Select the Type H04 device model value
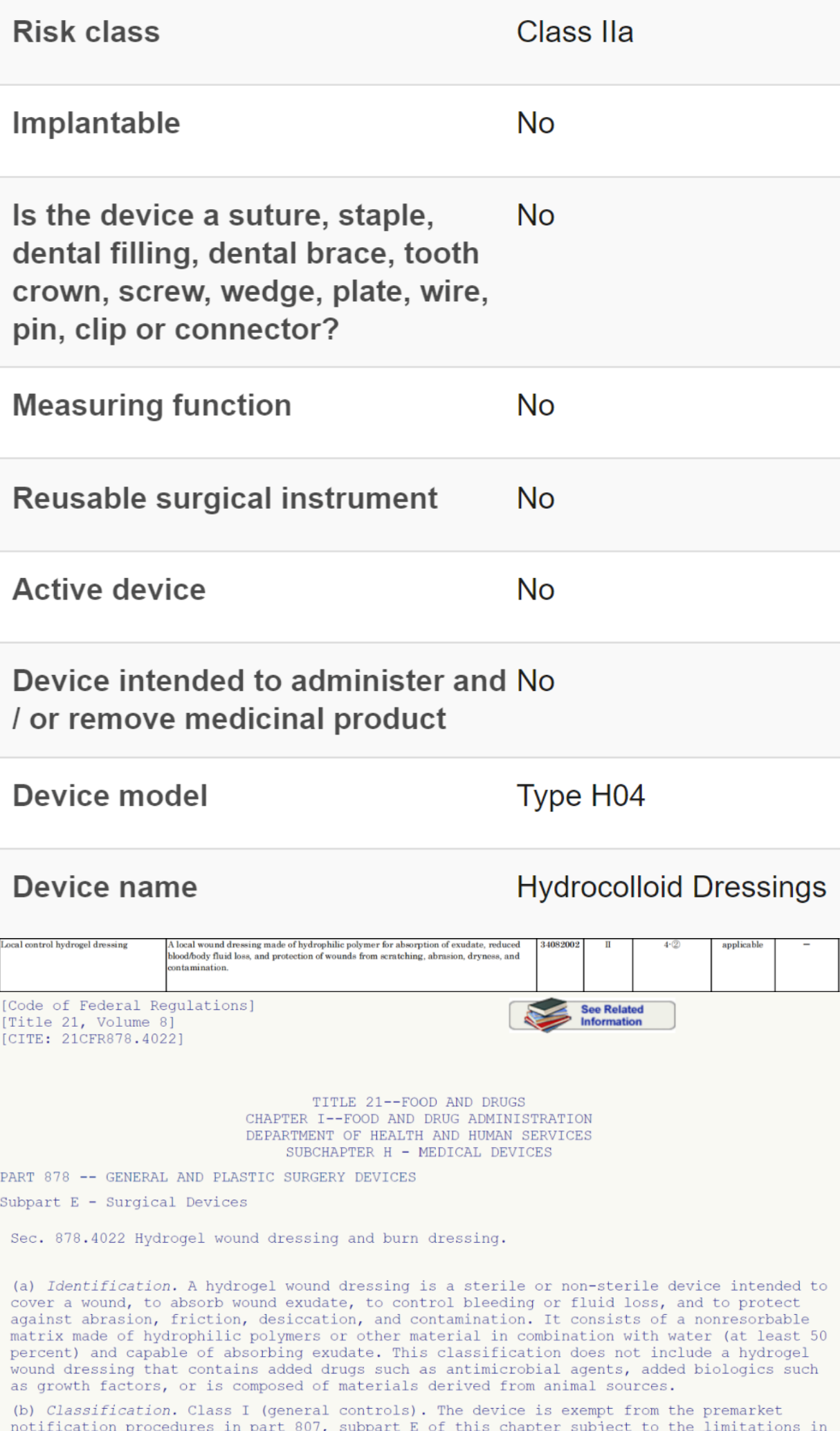Image resolution: width=840 pixels, height=1431 pixels. [581, 796]
